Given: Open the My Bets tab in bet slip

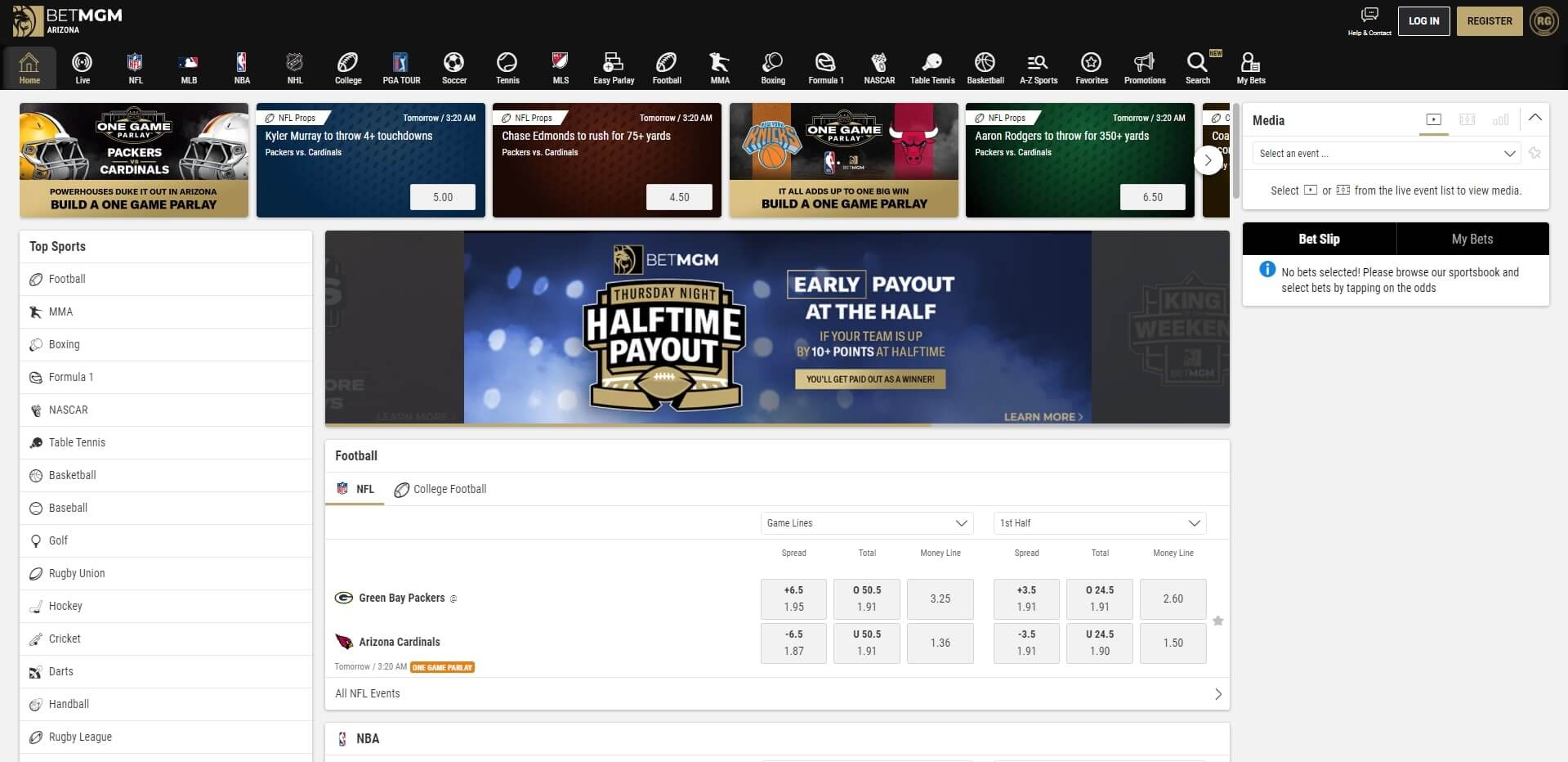Looking at the screenshot, I should pyautogui.click(x=1472, y=239).
